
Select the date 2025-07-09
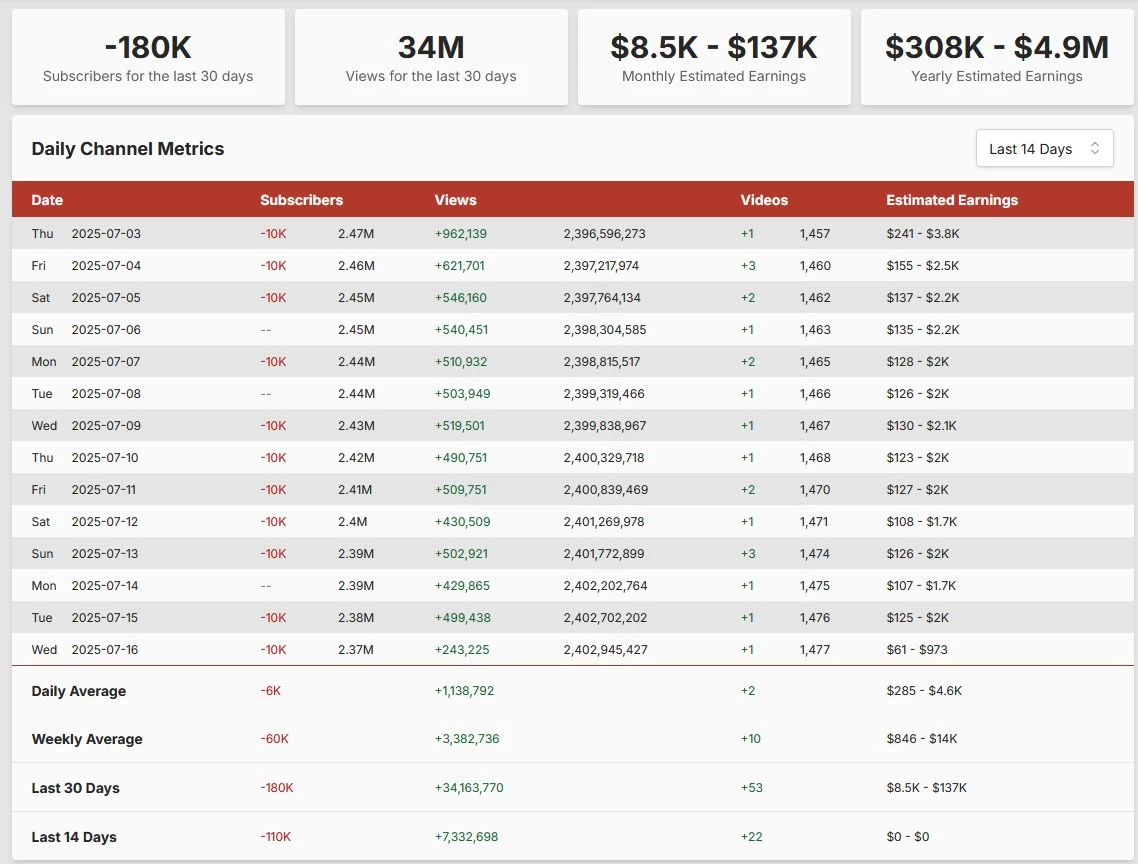pos(106,425)
